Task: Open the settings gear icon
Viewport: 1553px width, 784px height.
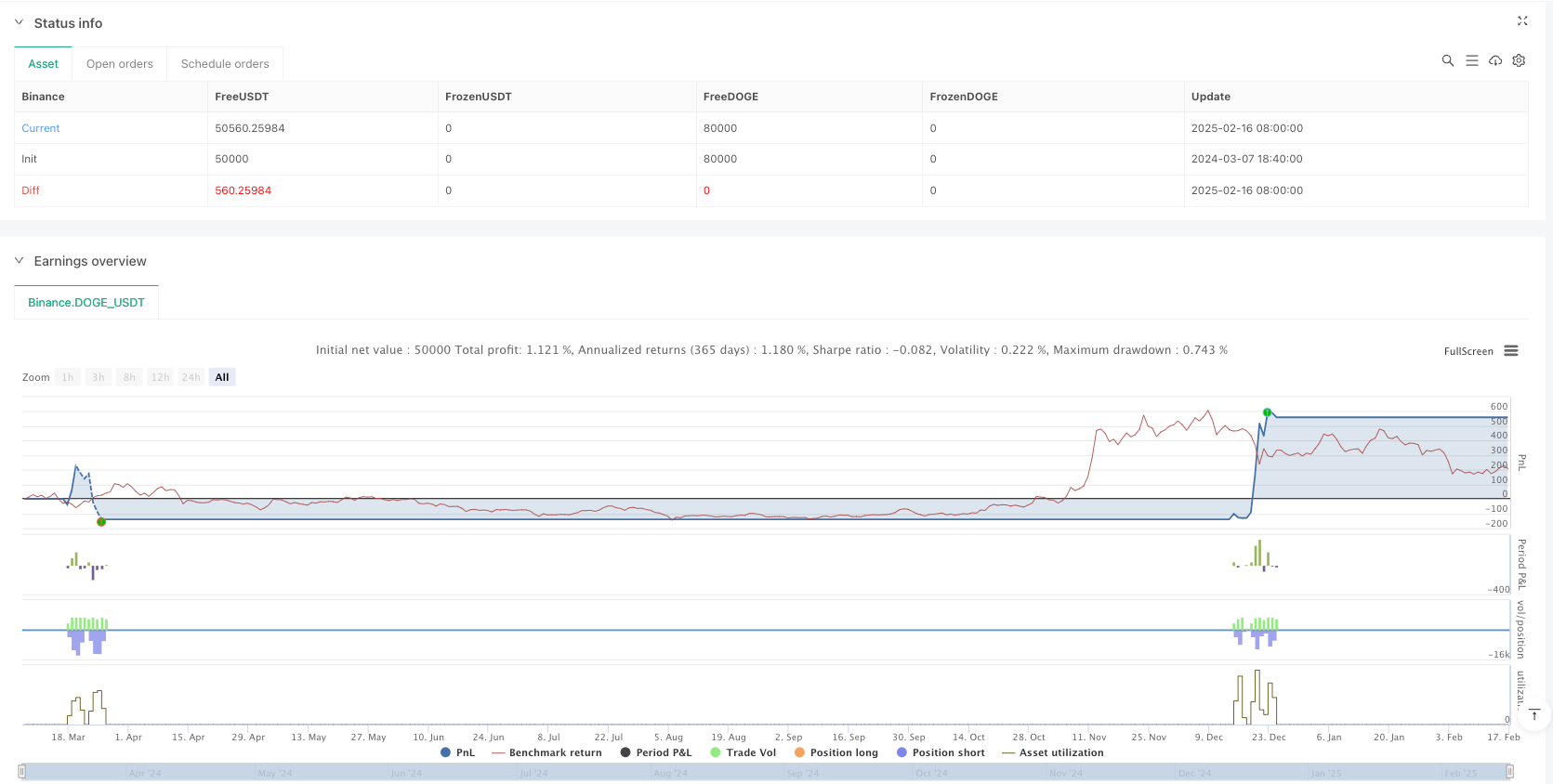Action: (x=1519, y=60)
